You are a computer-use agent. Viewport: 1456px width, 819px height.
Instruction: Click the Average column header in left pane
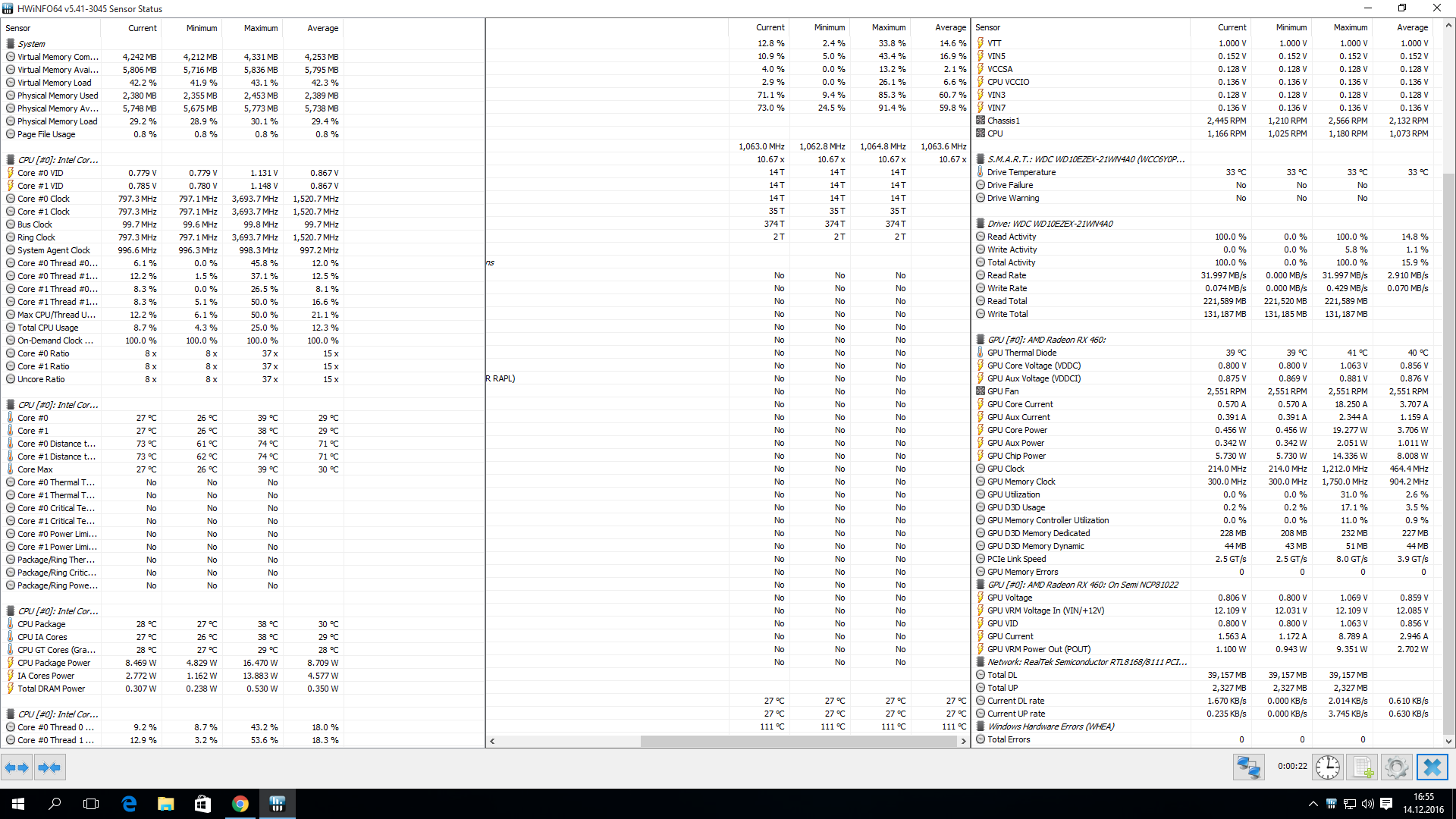[x=322, y=28]
